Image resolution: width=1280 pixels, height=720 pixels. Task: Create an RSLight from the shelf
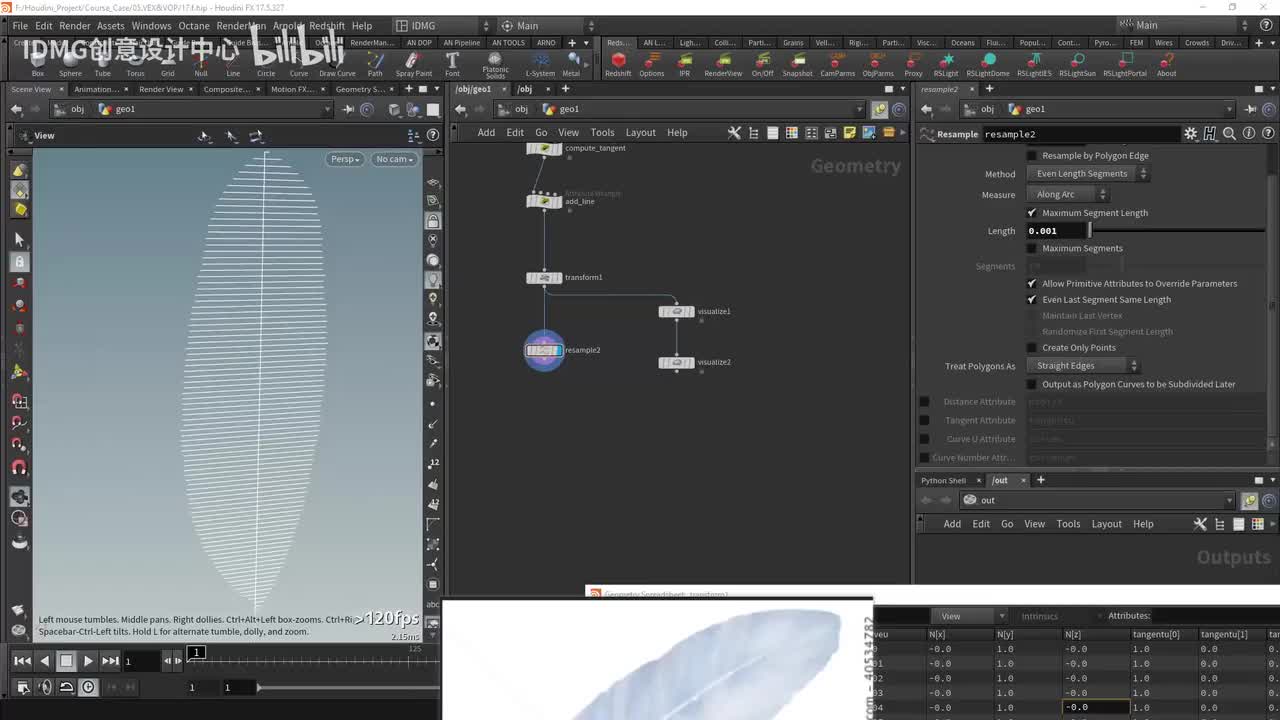click(946, 65)
